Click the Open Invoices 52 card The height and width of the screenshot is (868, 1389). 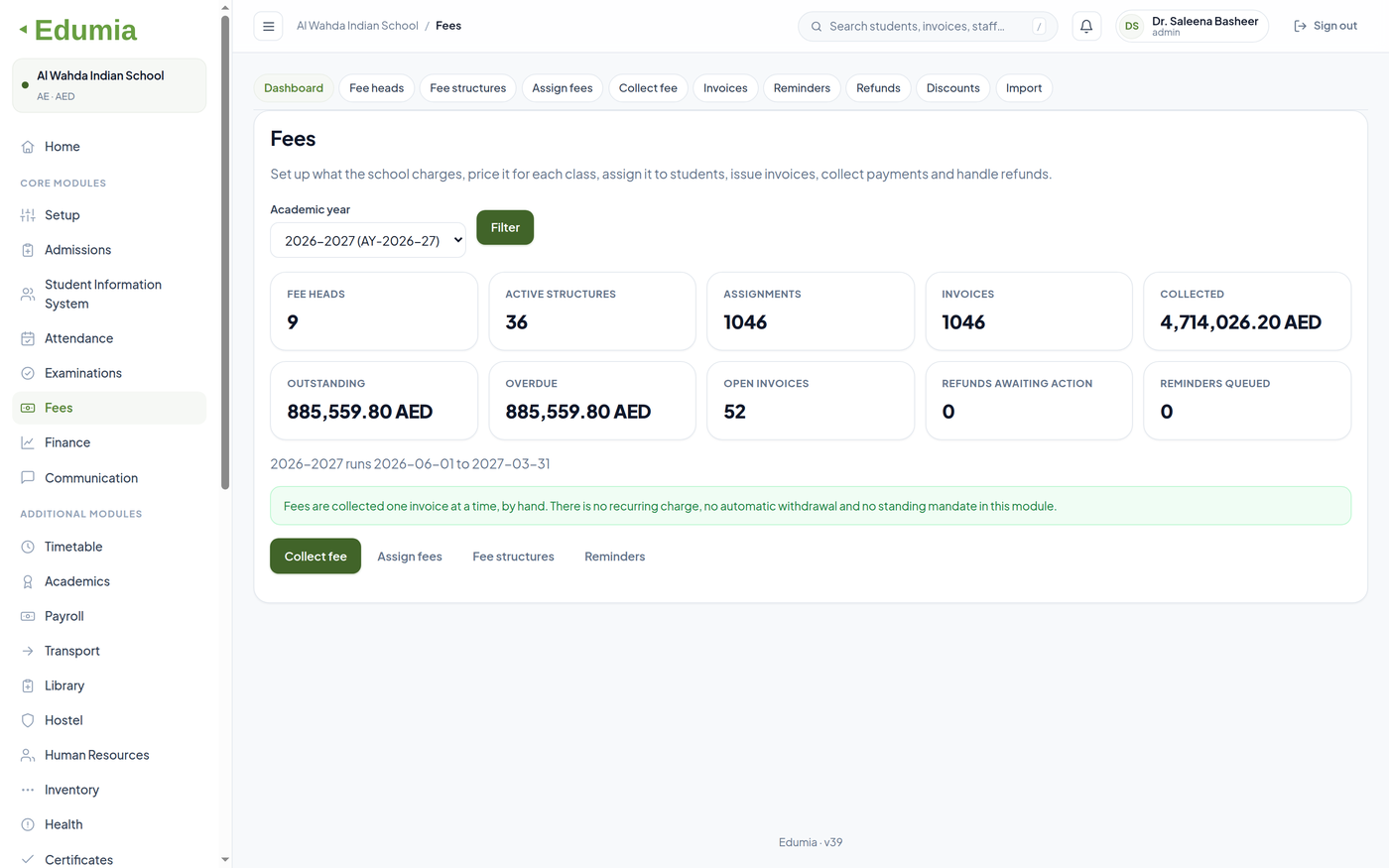click(811, 401)
